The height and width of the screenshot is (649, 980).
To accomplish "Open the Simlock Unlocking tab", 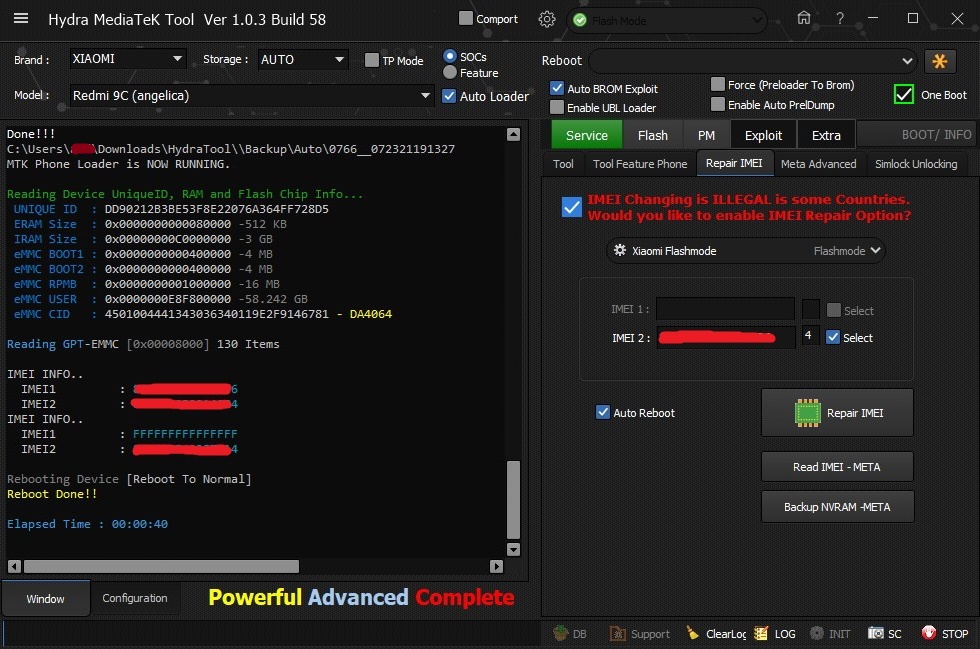I will tap(915, 164).
